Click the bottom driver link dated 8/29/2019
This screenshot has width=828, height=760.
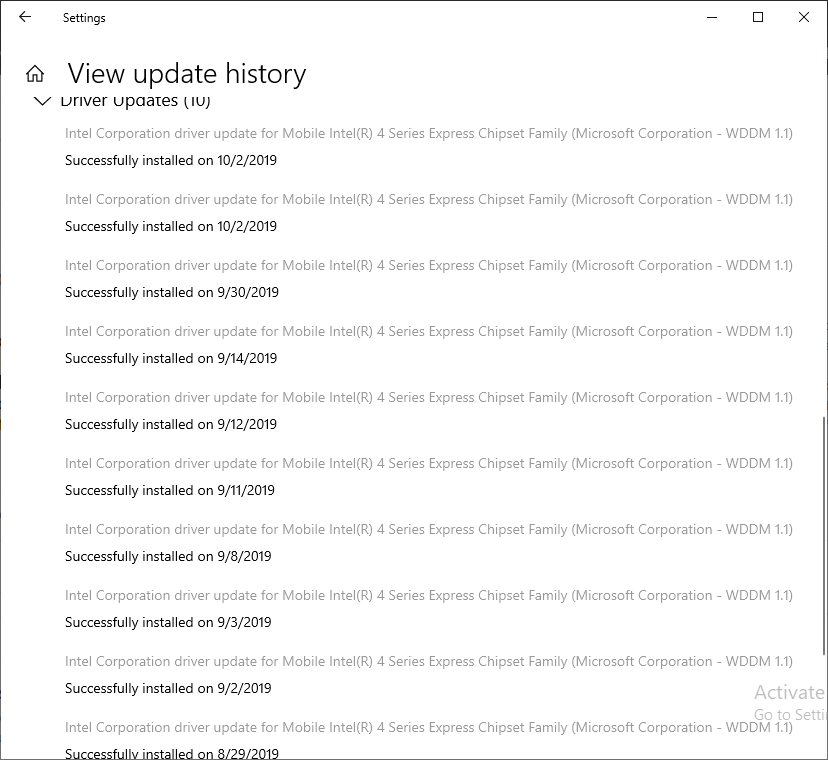click(428, 728)
